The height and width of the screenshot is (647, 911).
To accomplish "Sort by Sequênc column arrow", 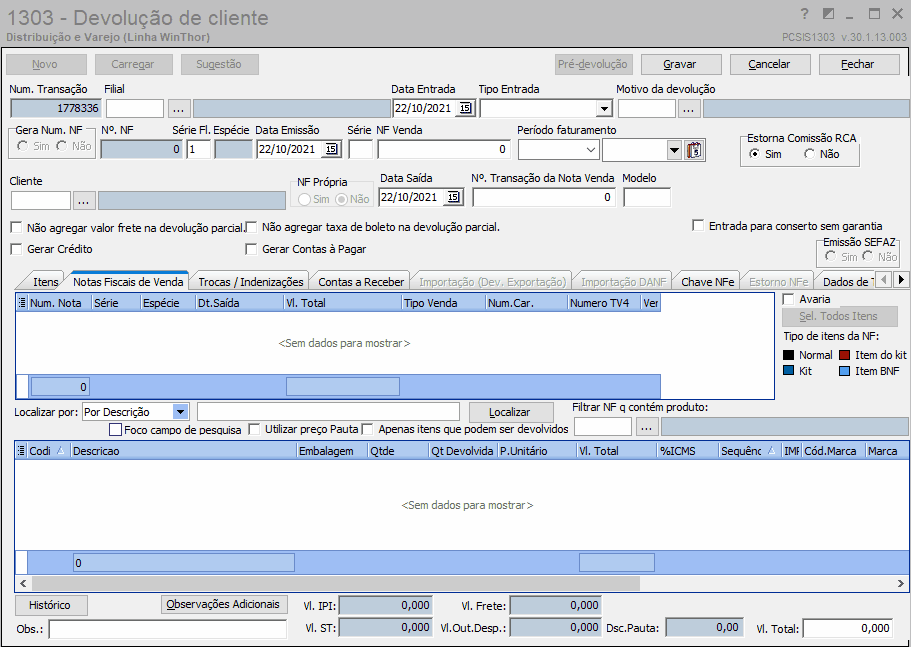I will pos(770,450).
